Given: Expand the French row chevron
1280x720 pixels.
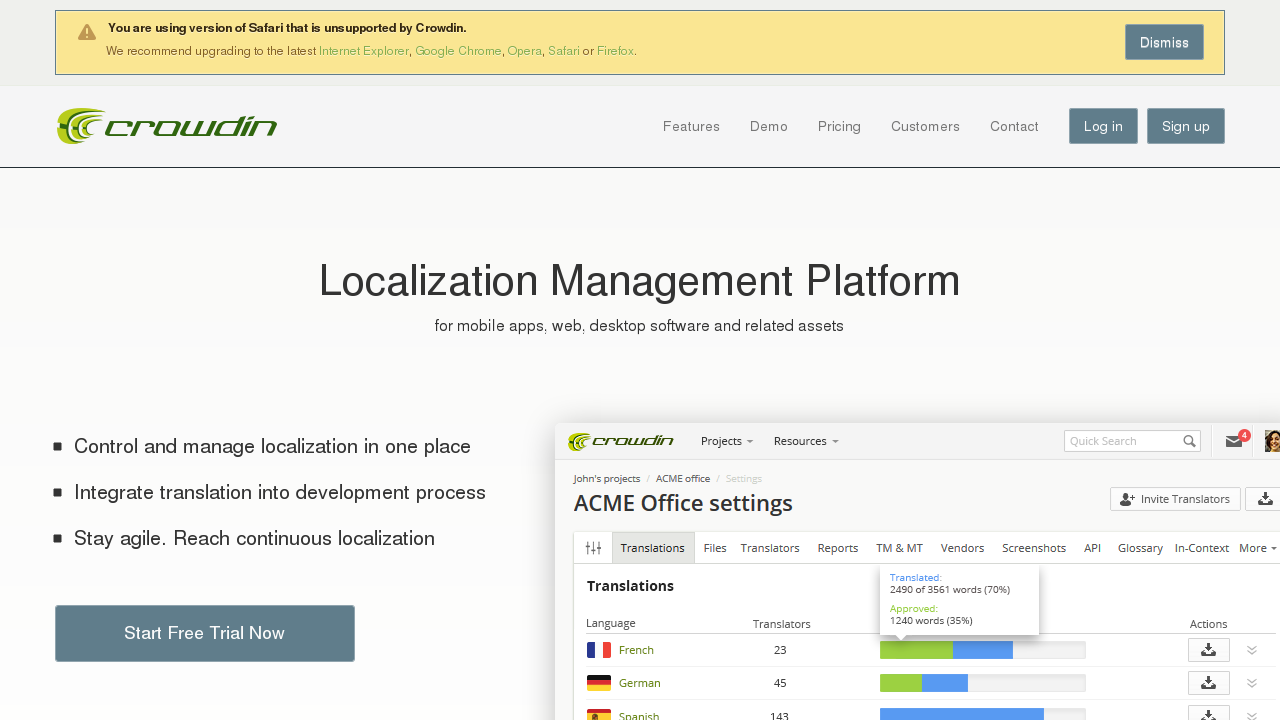Looking at the screenshot, I should pyautogui.click(x=1252, y=650).
